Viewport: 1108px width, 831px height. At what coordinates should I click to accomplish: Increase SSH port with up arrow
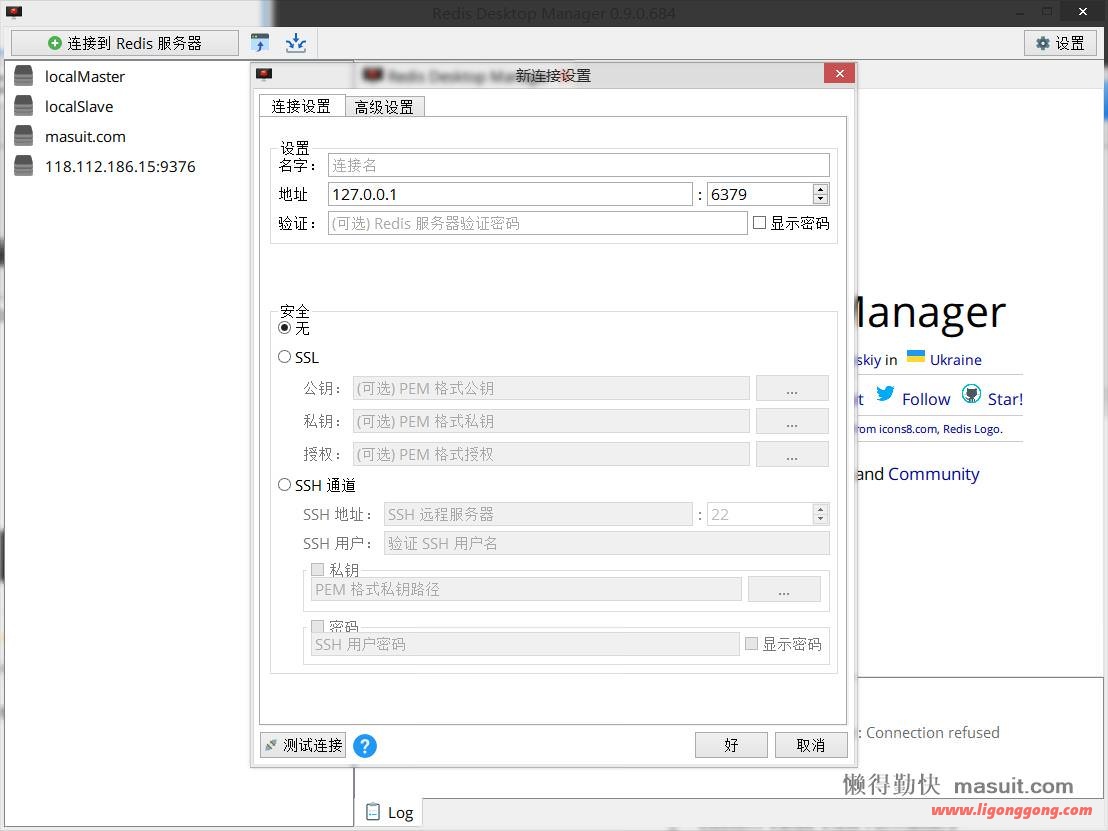coord(820,509)
